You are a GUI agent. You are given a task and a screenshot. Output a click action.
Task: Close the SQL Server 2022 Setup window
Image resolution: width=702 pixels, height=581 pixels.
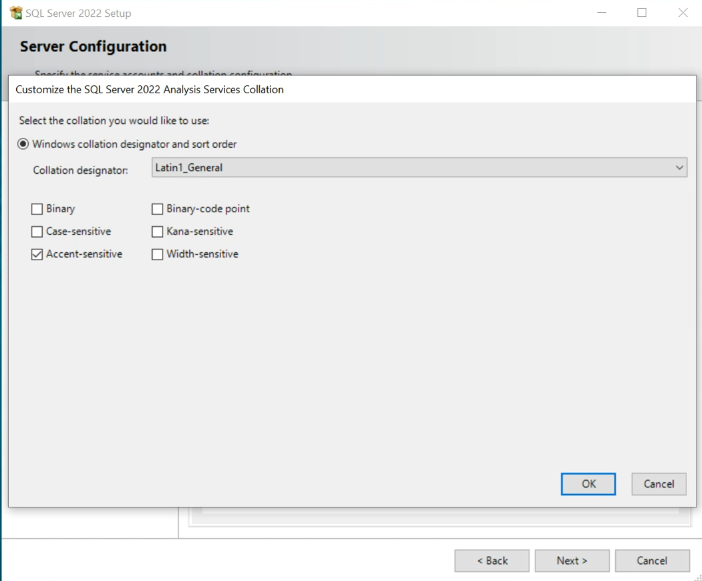[683, 13]
